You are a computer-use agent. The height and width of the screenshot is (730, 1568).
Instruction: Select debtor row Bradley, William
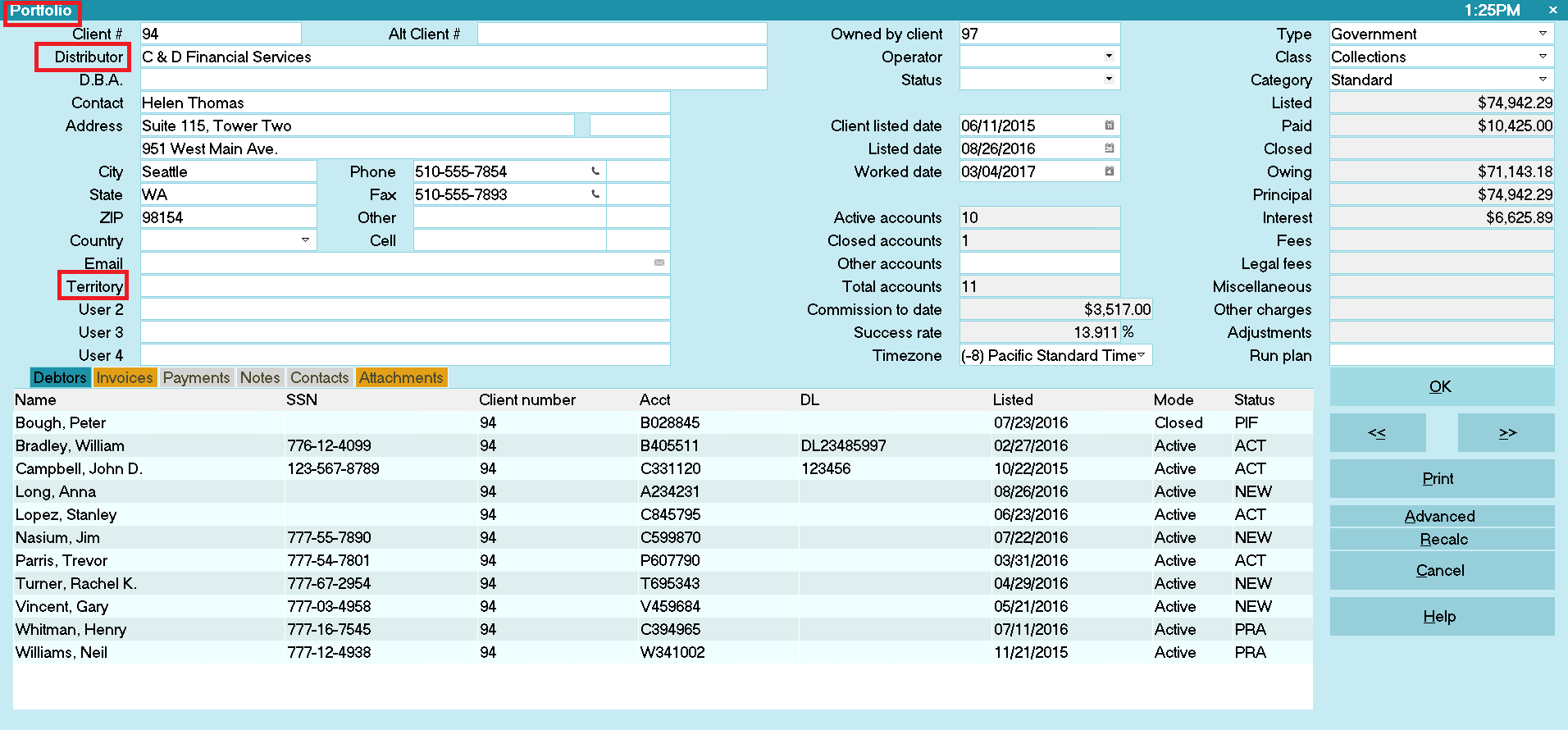[663, 445]
